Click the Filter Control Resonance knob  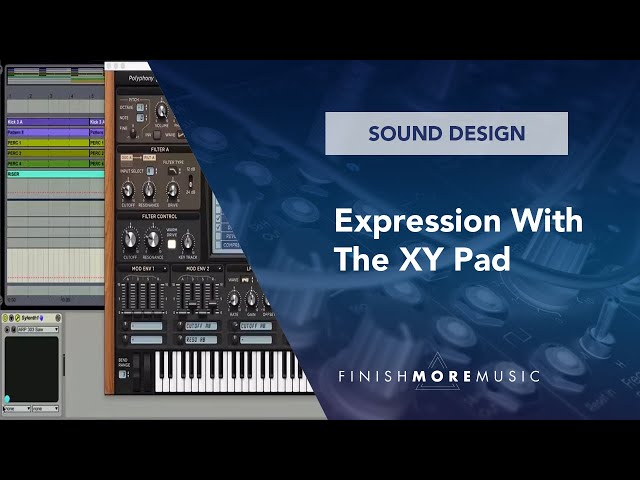click(153, 240)
